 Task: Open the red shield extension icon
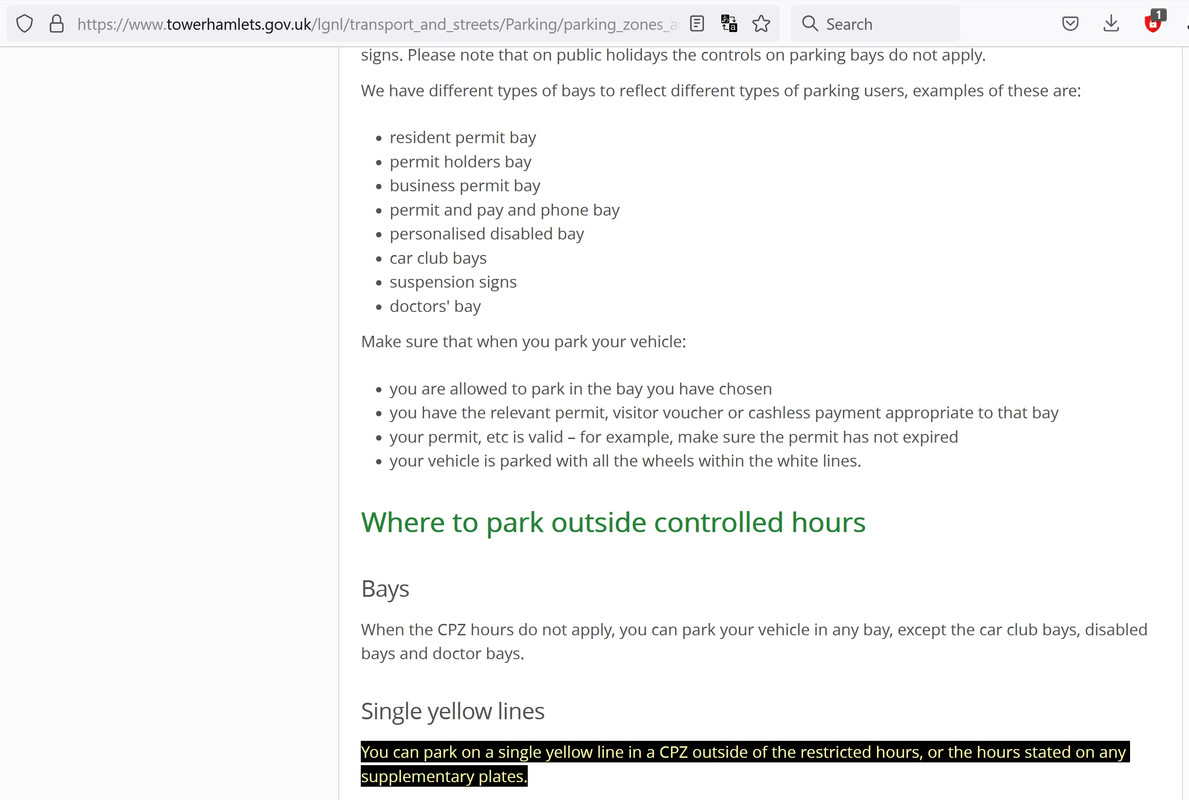(1153, 22)
